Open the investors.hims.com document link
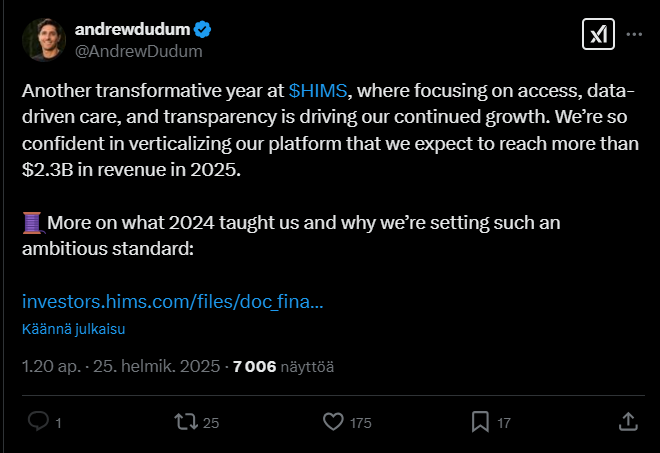The width and height of the screenshot is (660, 453). click(173, 301)
